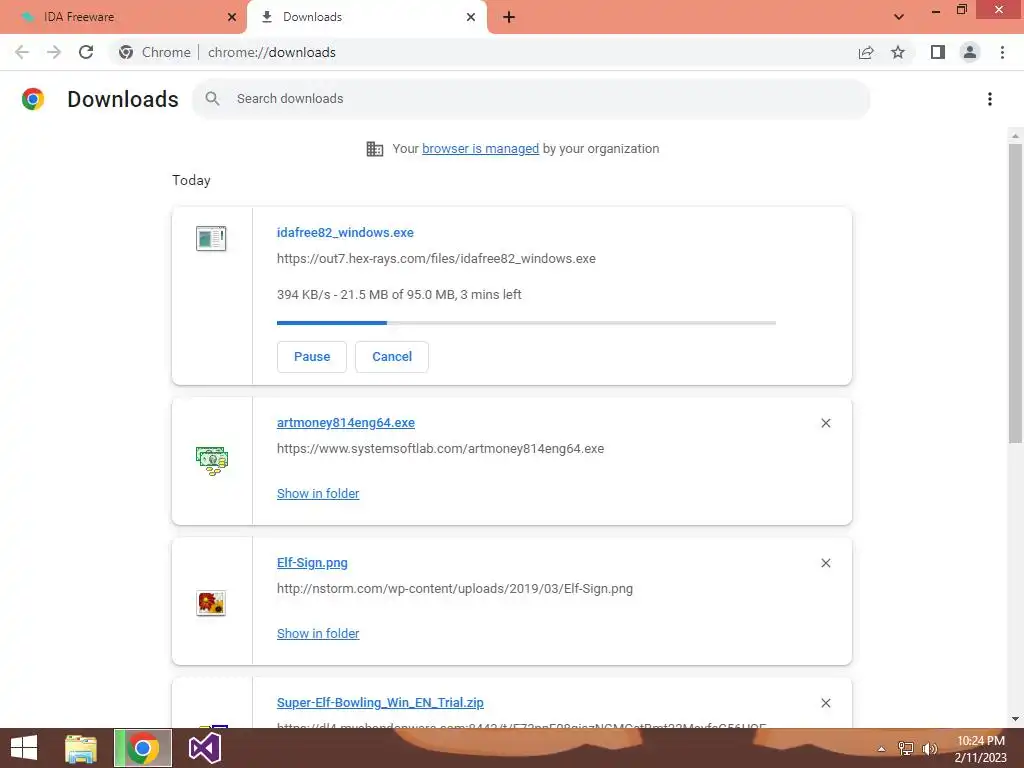
Task: Click the hex-rays.com source URL text
Action: pyautogui.click(x=436, y=259)
